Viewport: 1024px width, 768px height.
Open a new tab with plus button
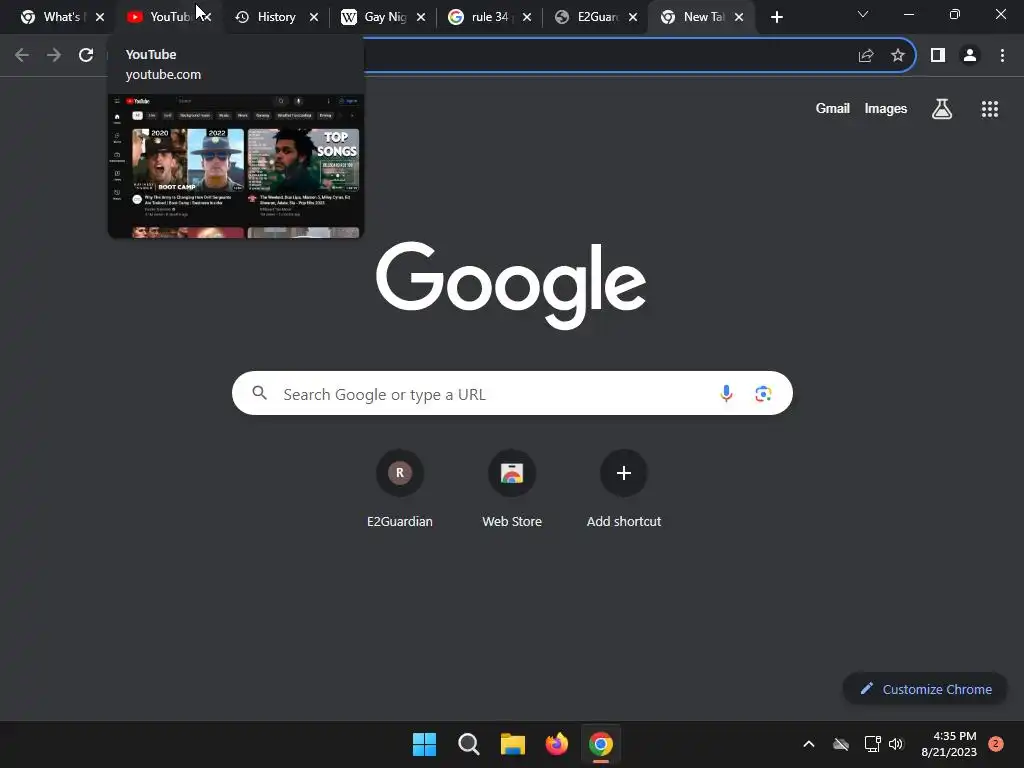[776, 17]
